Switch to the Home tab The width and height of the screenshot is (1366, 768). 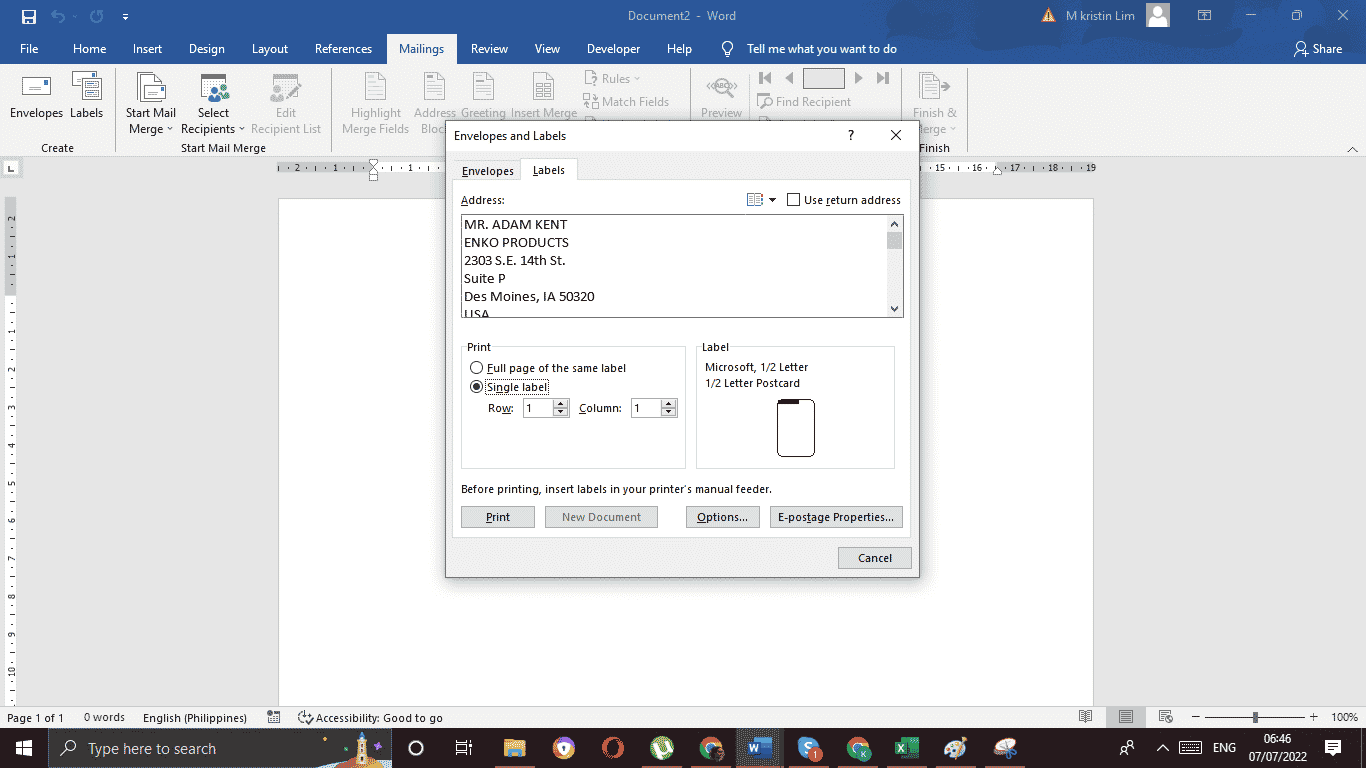[x=89, y=49]
